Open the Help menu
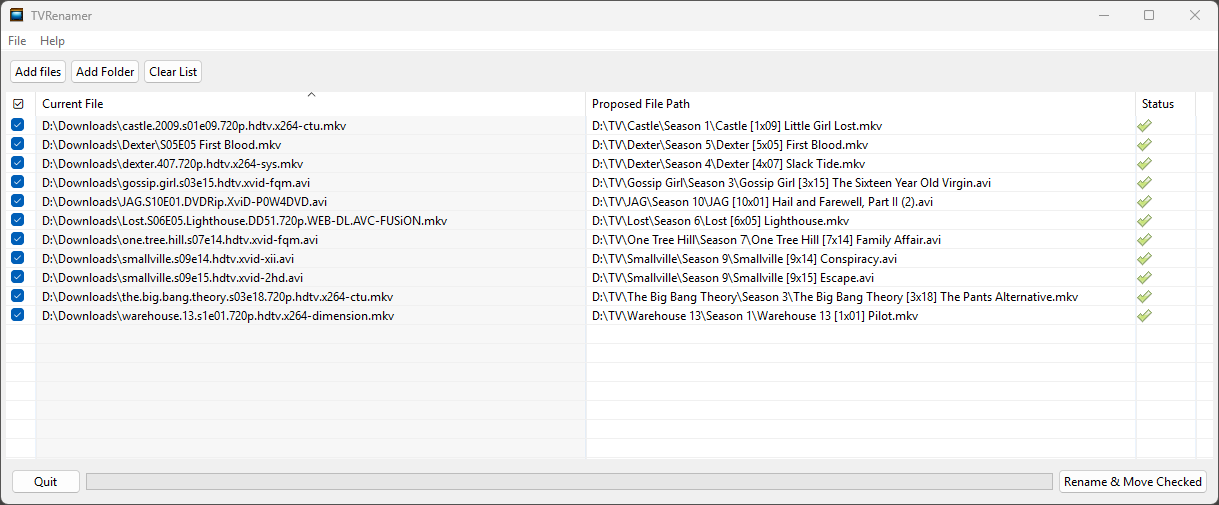The height and width of the screenshot is (505, 1219). 52,41
